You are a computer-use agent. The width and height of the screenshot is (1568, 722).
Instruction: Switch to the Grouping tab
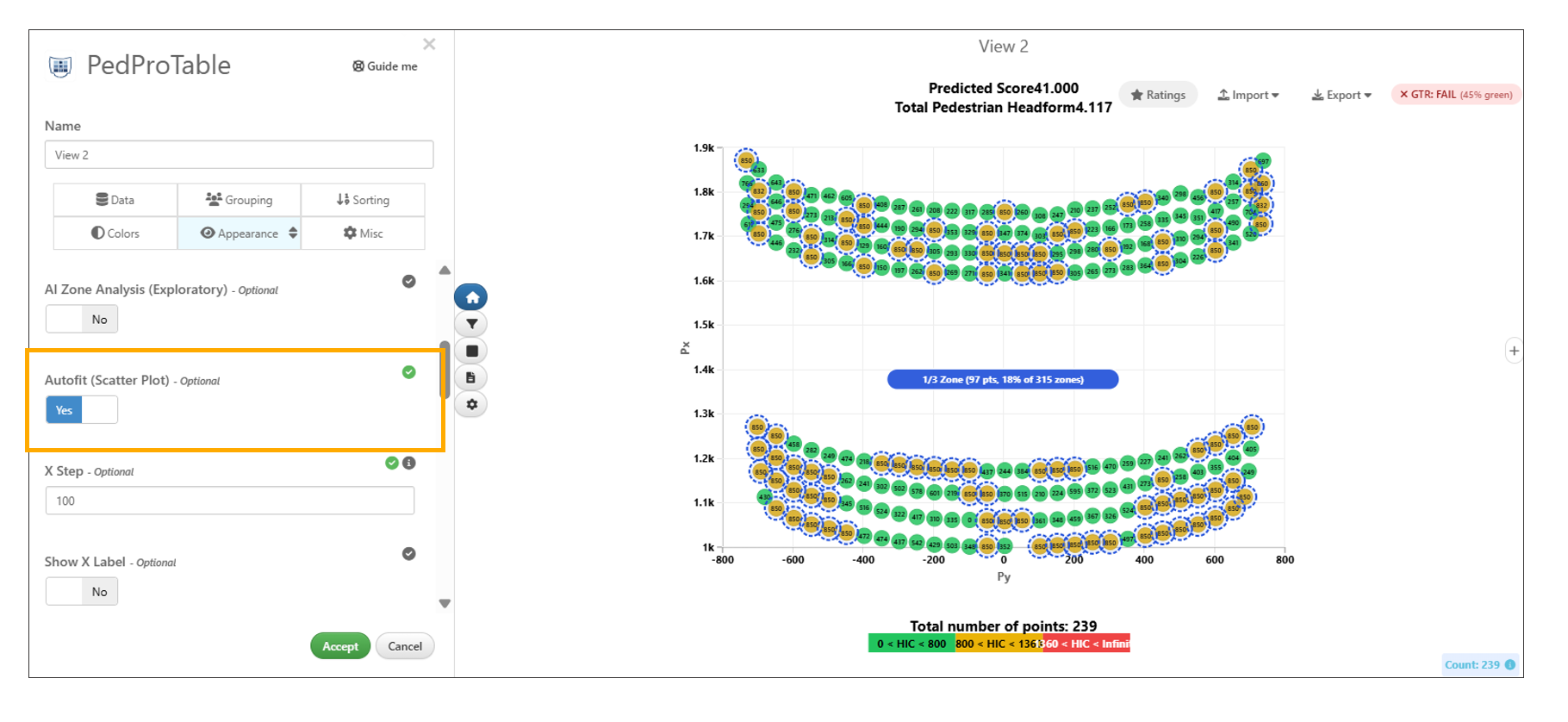[x=239, y=200]
